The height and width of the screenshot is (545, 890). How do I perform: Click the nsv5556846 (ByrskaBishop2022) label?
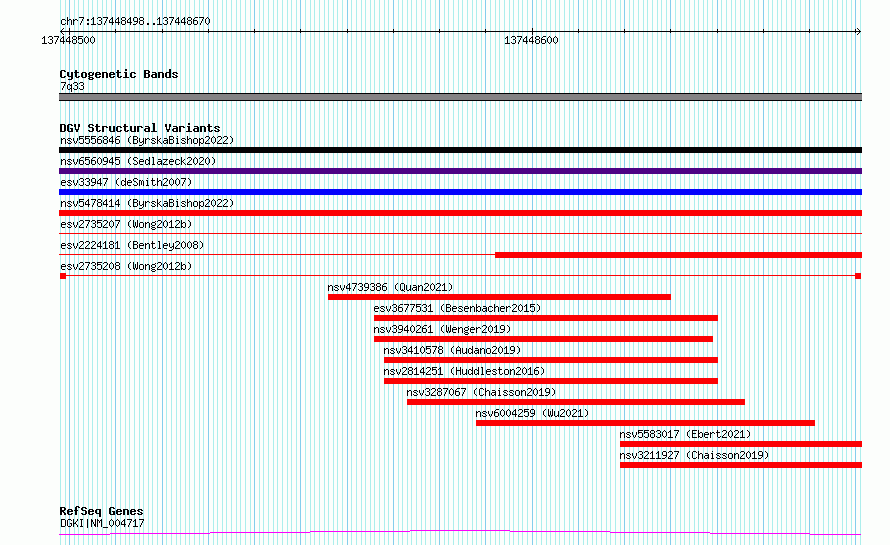(x=147, y=140)
